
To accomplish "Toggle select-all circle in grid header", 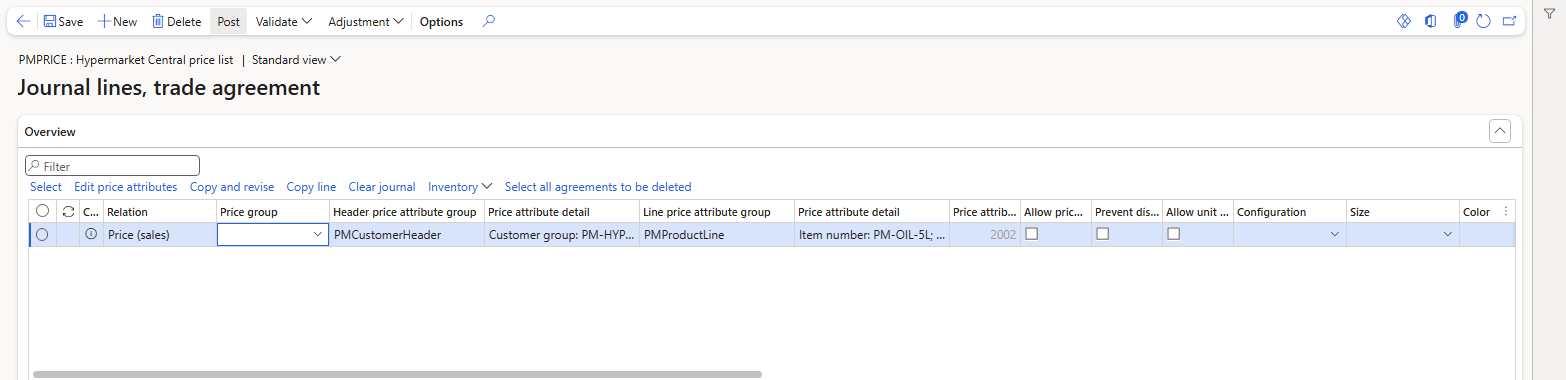I will 42,211.
